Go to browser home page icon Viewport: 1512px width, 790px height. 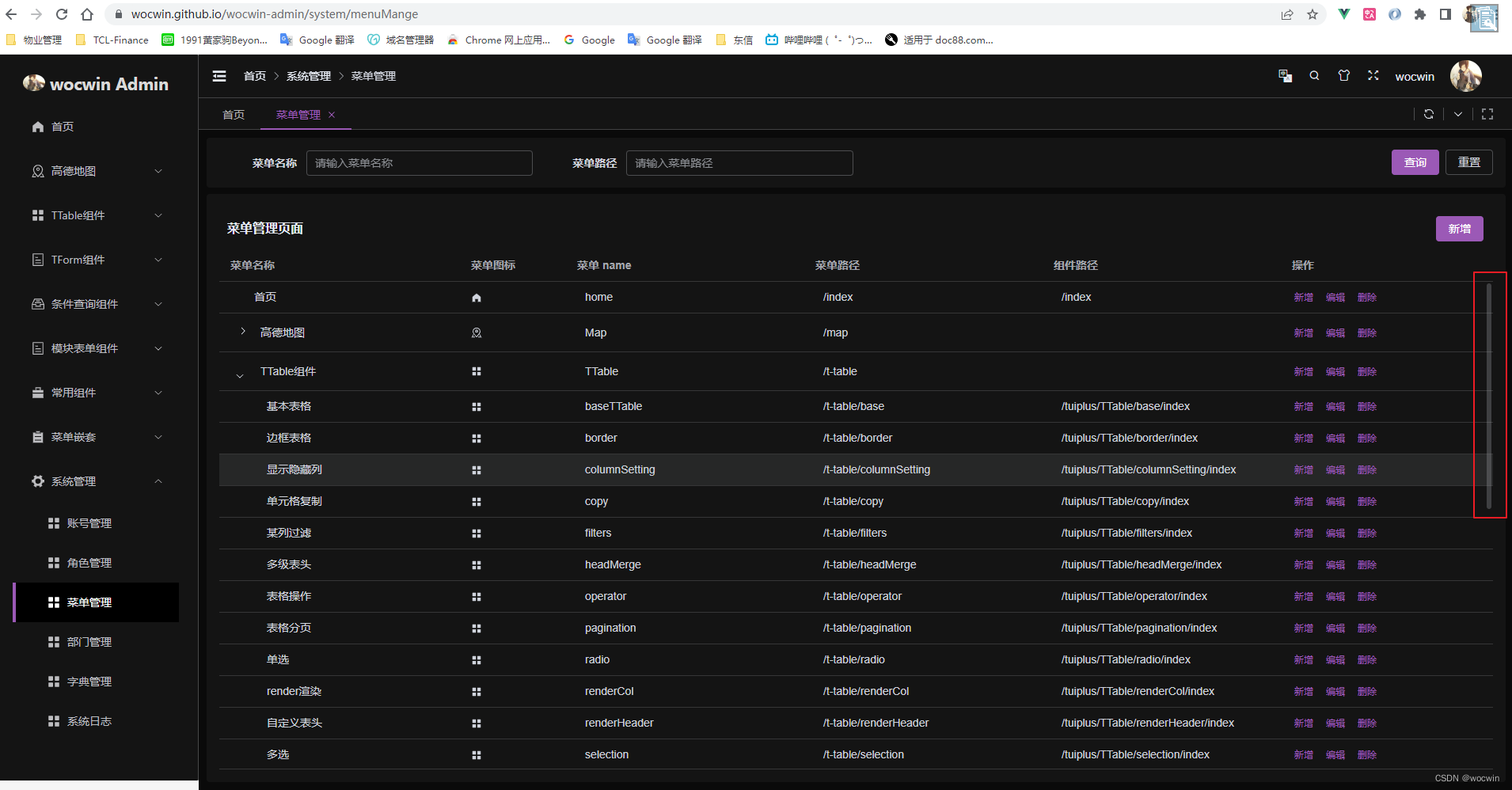click(87, 14)
